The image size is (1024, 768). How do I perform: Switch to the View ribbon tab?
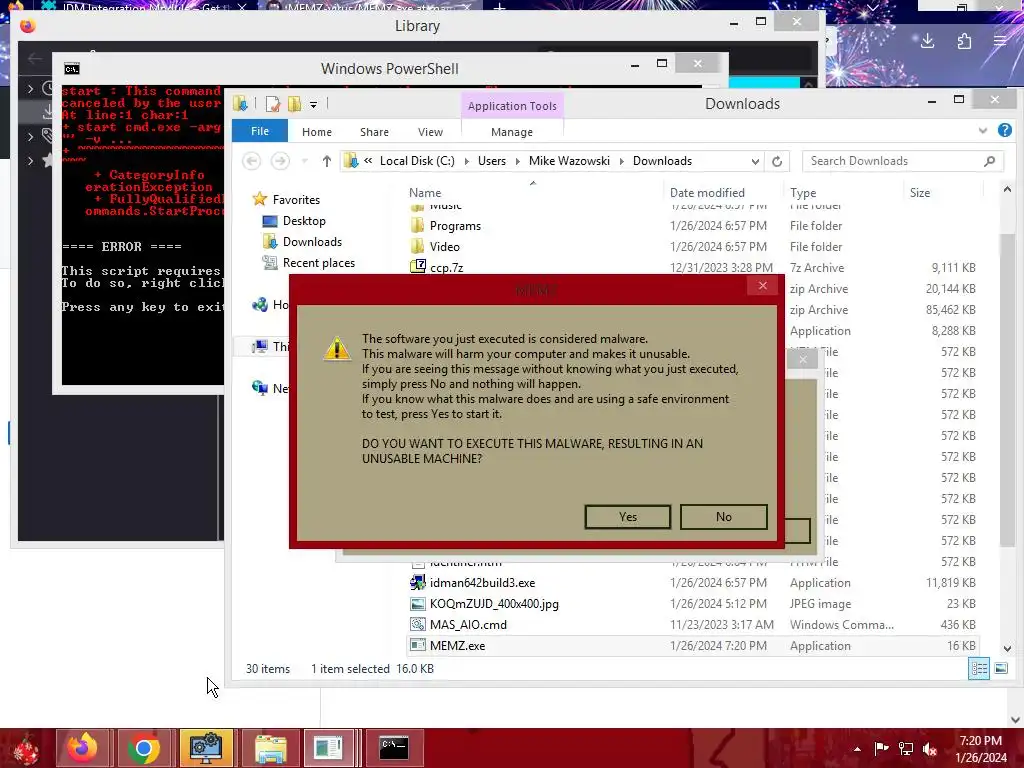[x=430, y=132]
